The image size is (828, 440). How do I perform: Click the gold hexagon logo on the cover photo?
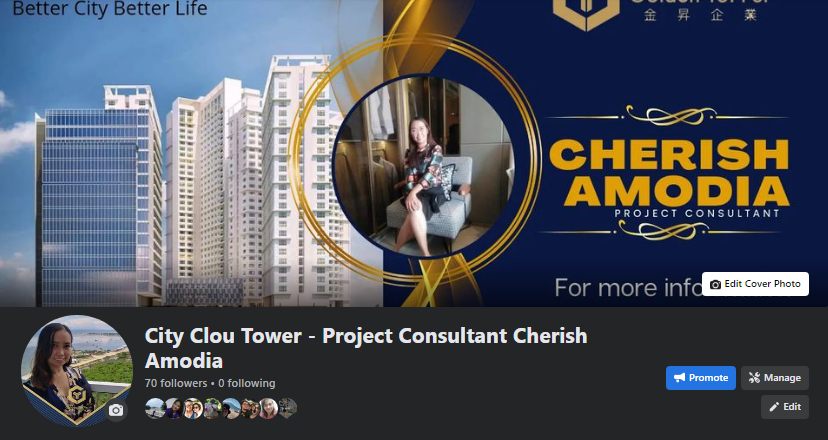[x=586, y=12]
